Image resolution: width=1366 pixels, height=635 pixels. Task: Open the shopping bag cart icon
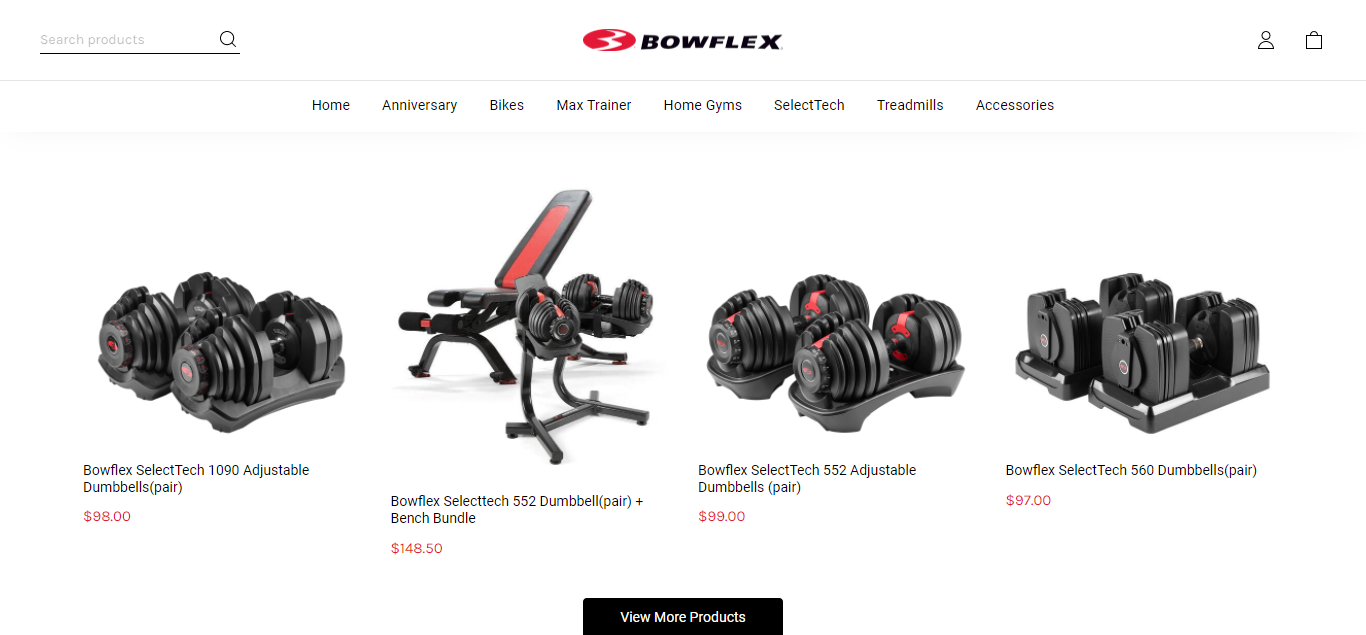tap(1314, 40)
